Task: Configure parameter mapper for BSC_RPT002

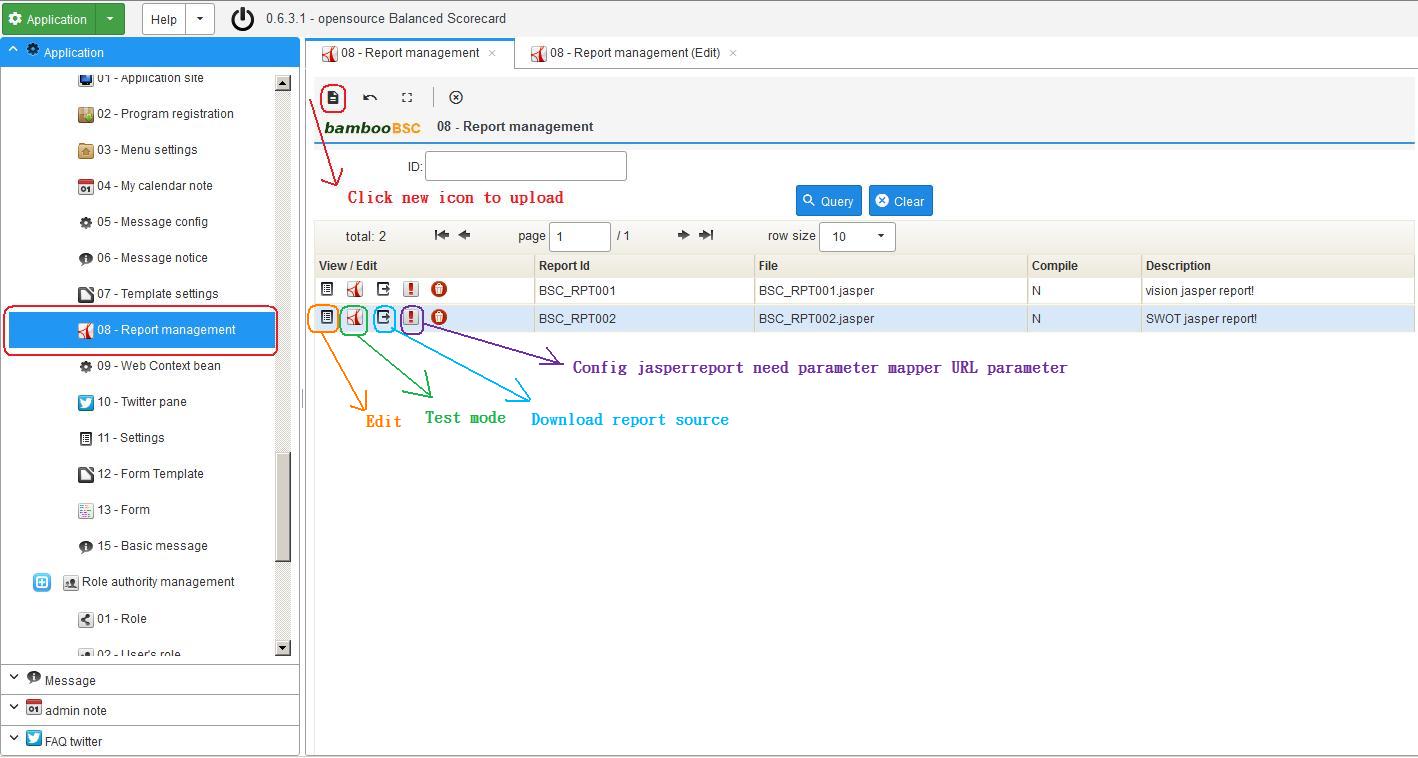Action: pyautogui.click(x=411, y=317)
